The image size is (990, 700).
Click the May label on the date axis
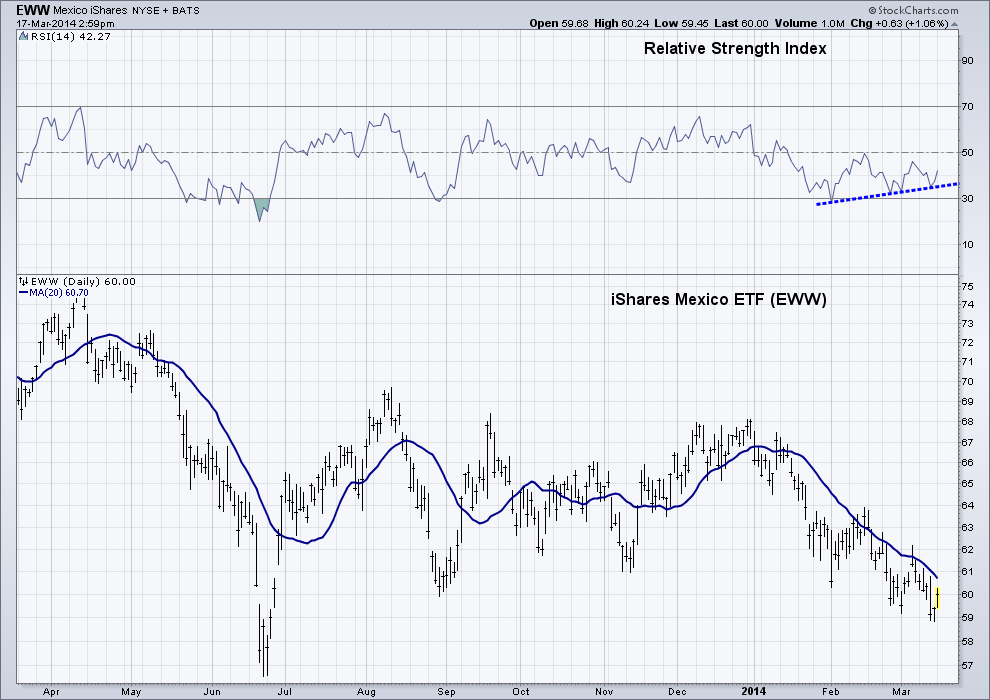(131, 692)
